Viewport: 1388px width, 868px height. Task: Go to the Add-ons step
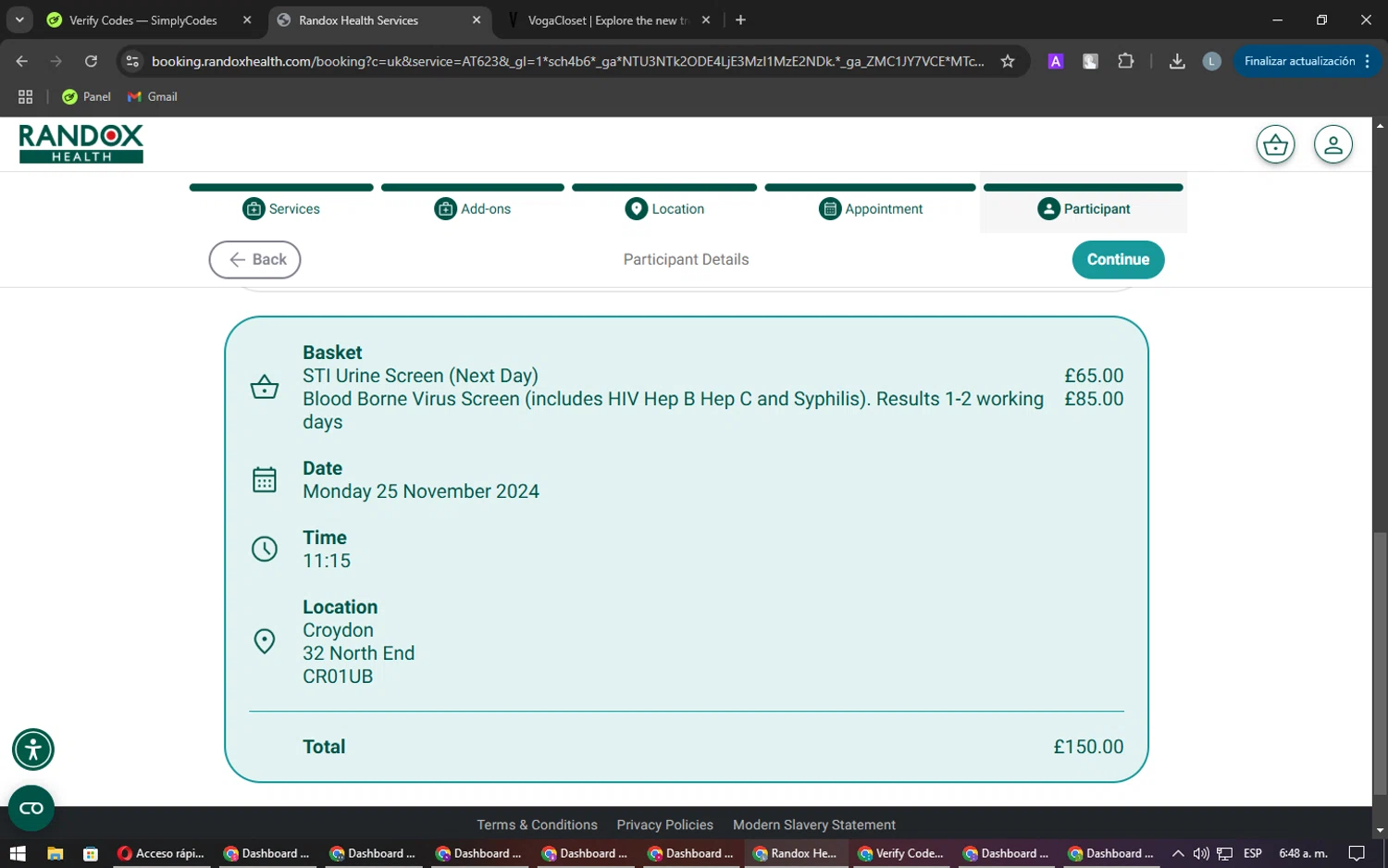473,209
